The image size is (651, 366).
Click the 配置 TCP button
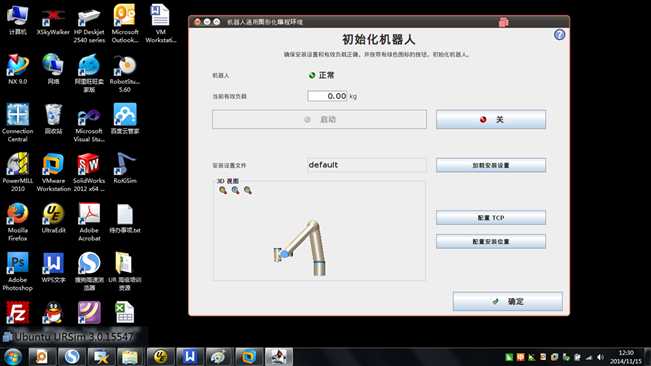(491, 217)
